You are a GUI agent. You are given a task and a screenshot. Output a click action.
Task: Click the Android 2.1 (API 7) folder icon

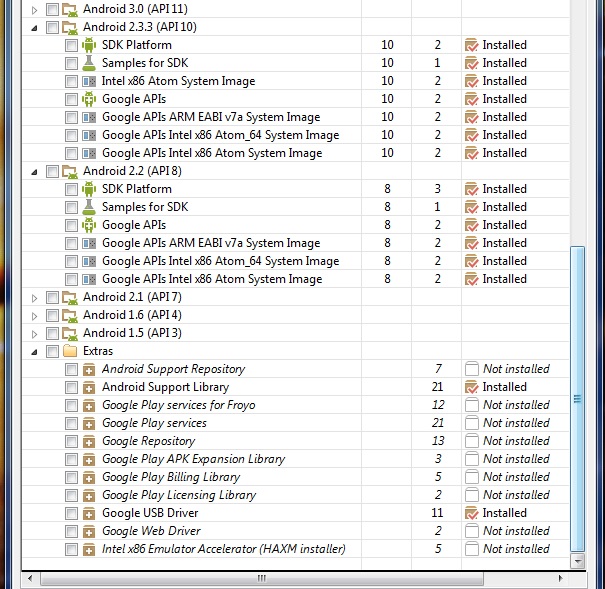coord(70,297)
